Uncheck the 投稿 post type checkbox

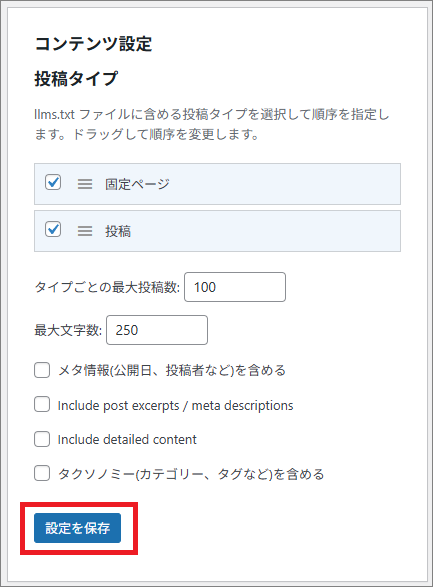[53, 229]
